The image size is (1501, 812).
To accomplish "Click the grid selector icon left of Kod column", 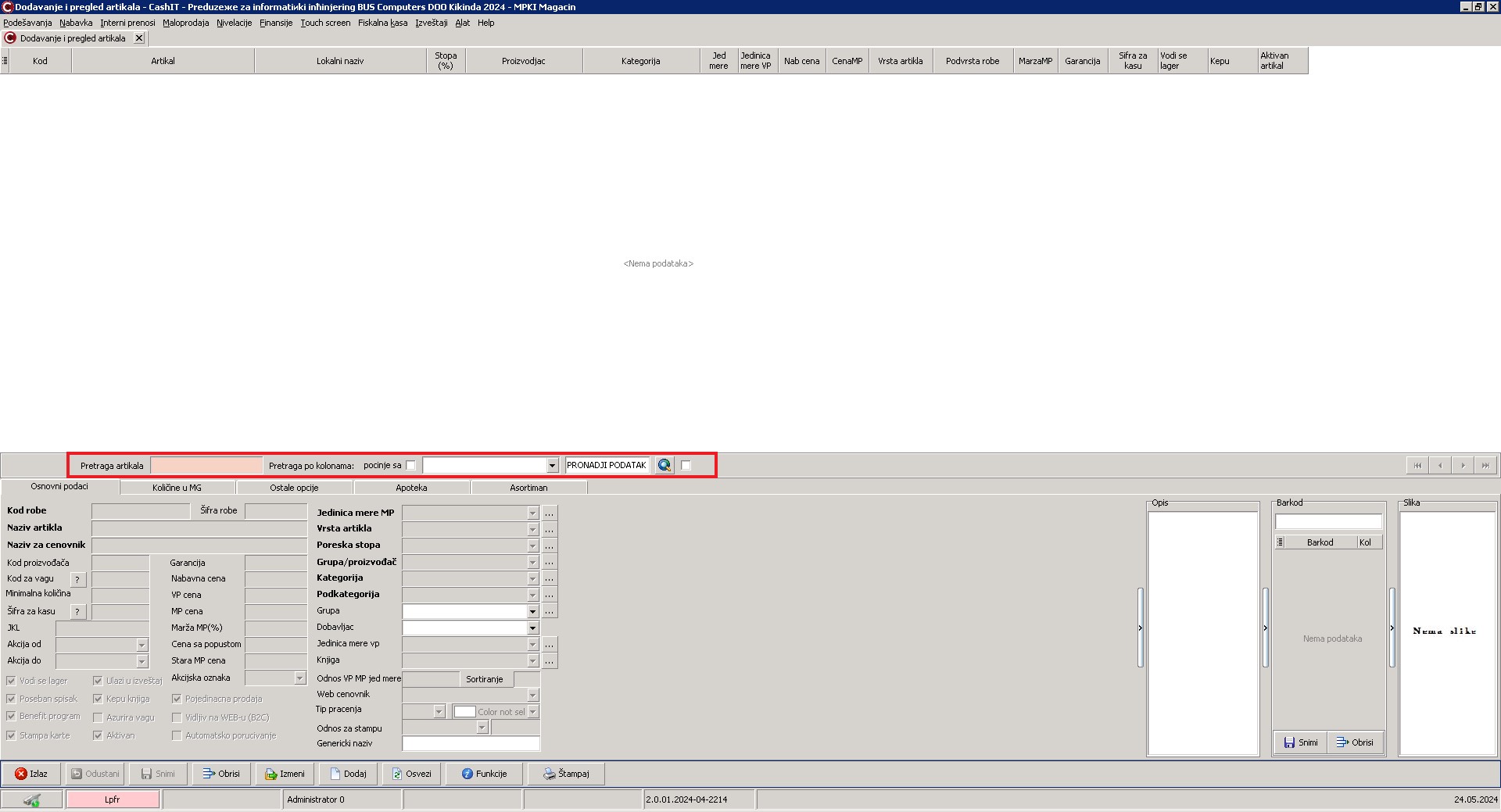I will (5, 60).
